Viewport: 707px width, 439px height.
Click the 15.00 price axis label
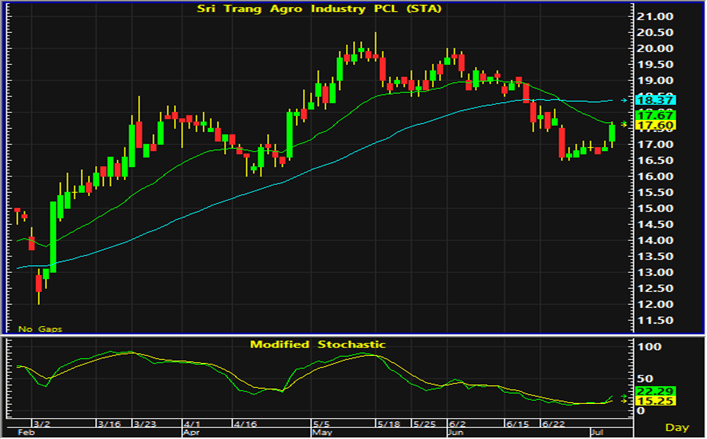click(654, 209)
